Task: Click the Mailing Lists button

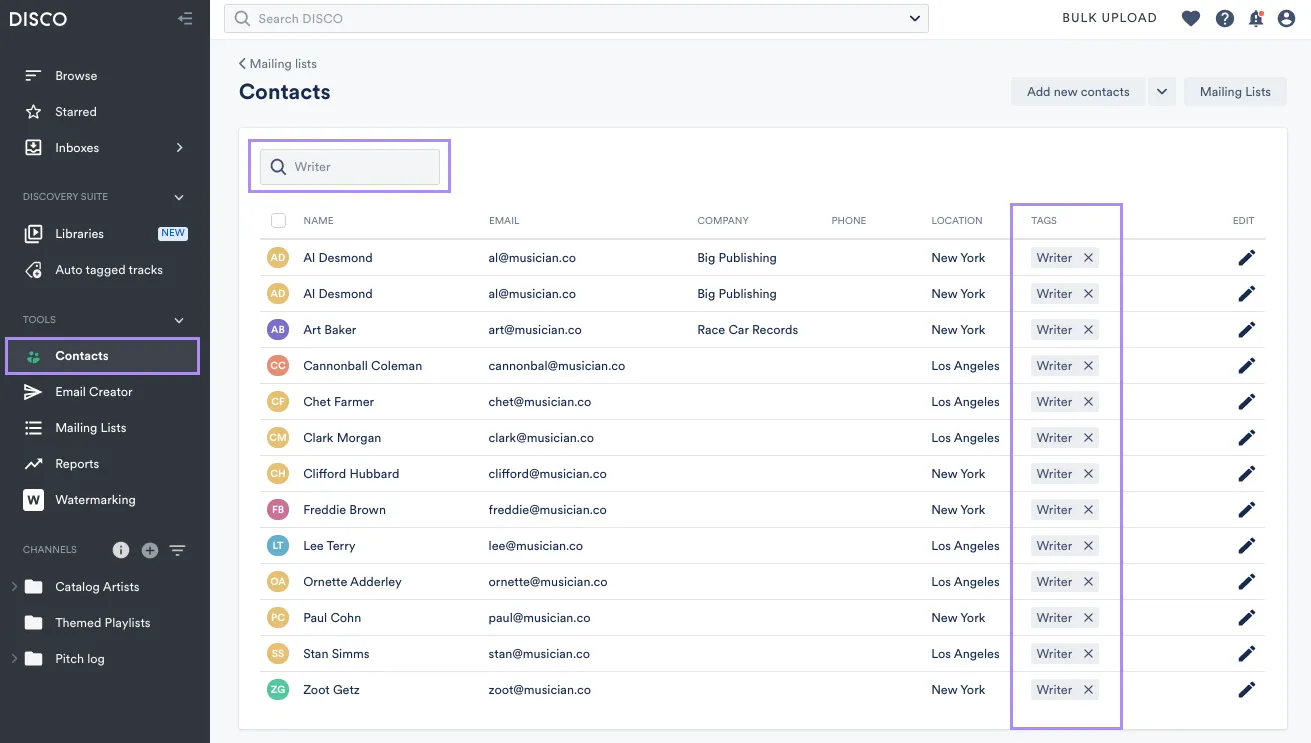Action: [1235, 92]
